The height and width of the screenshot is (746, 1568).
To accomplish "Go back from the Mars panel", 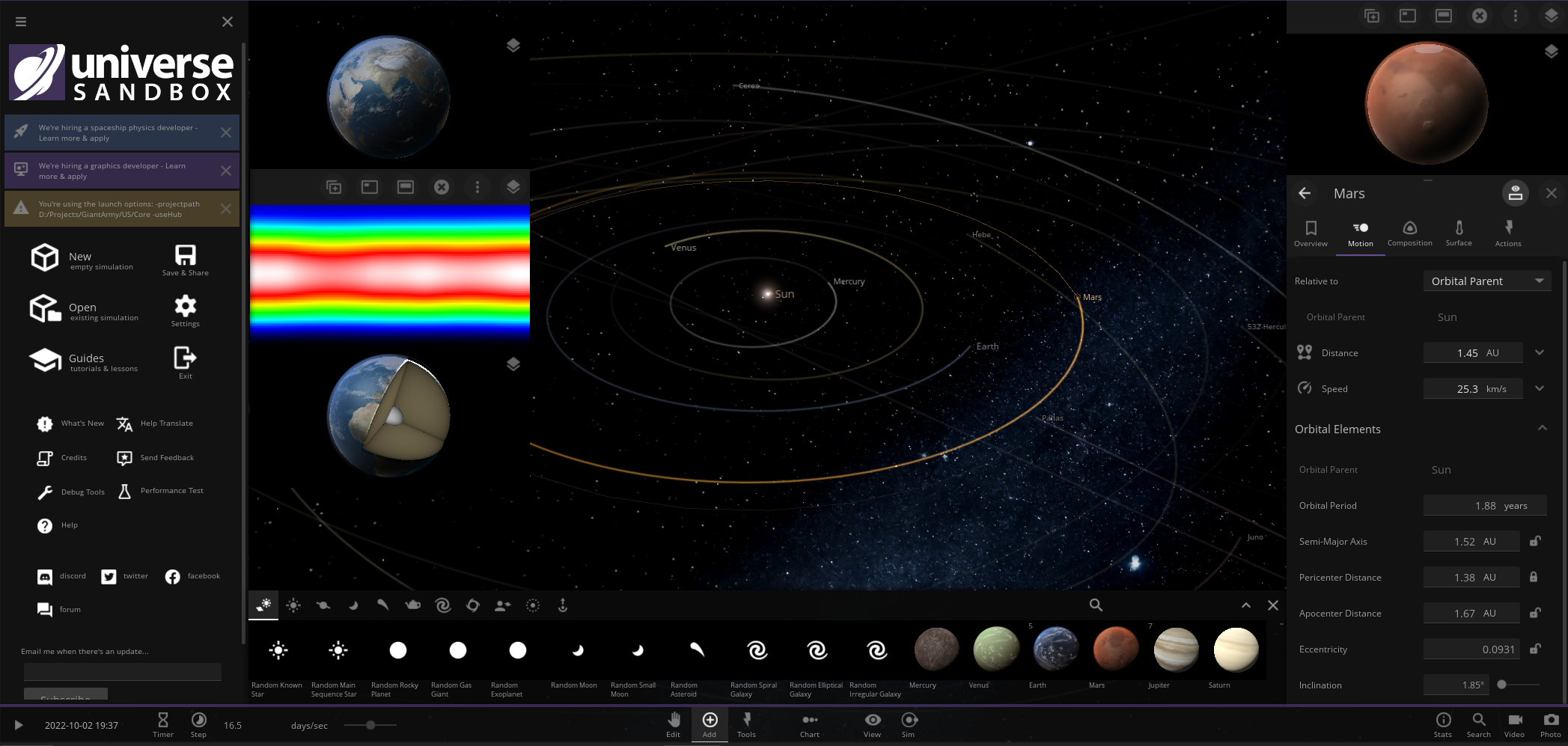I will click(x=1305, y=193).
